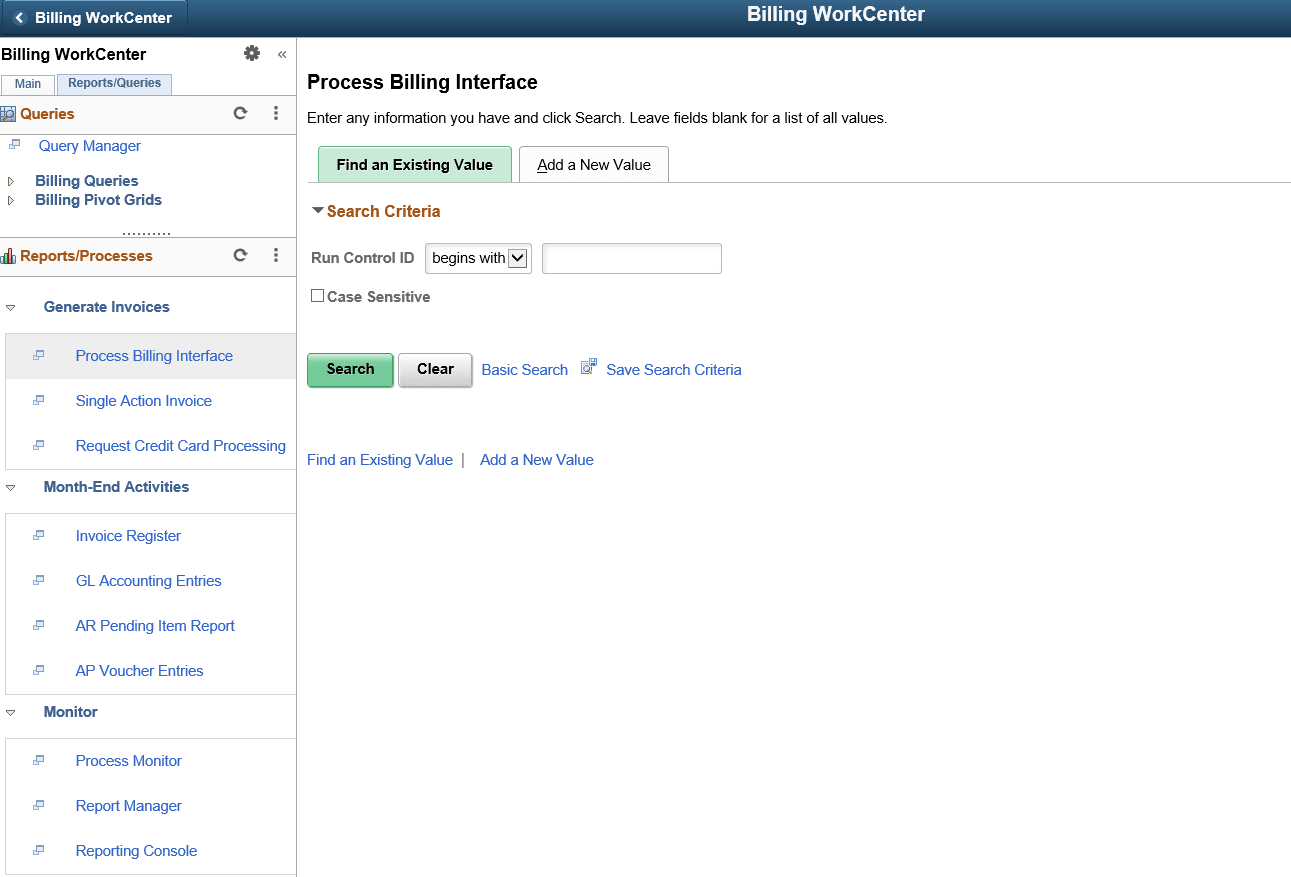
Task: Refresh the Reports/Processes pagelet
Action: 240,256
